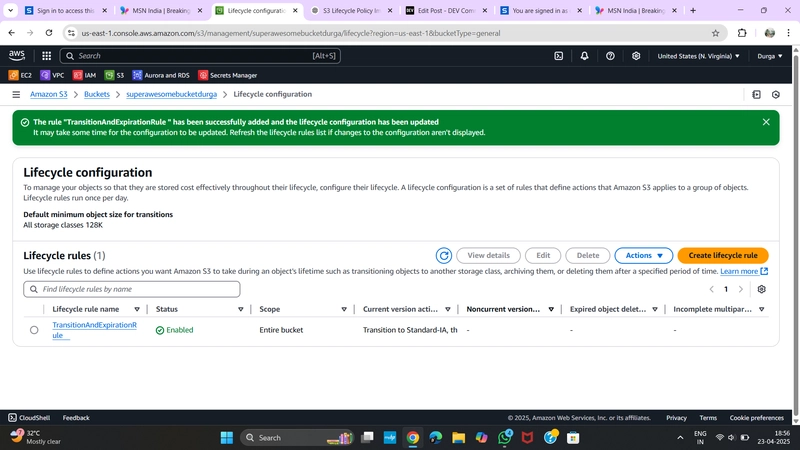Screen dimensions: 800x450
Task: Switch to the S3 Lifecycle Policy browser tab
Action: [352, 11]
